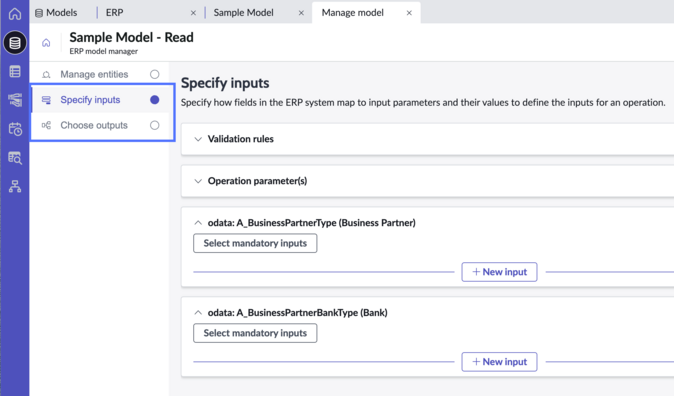
Task: Select the Specify inputs filled radio circle
Action: (154, 100)
